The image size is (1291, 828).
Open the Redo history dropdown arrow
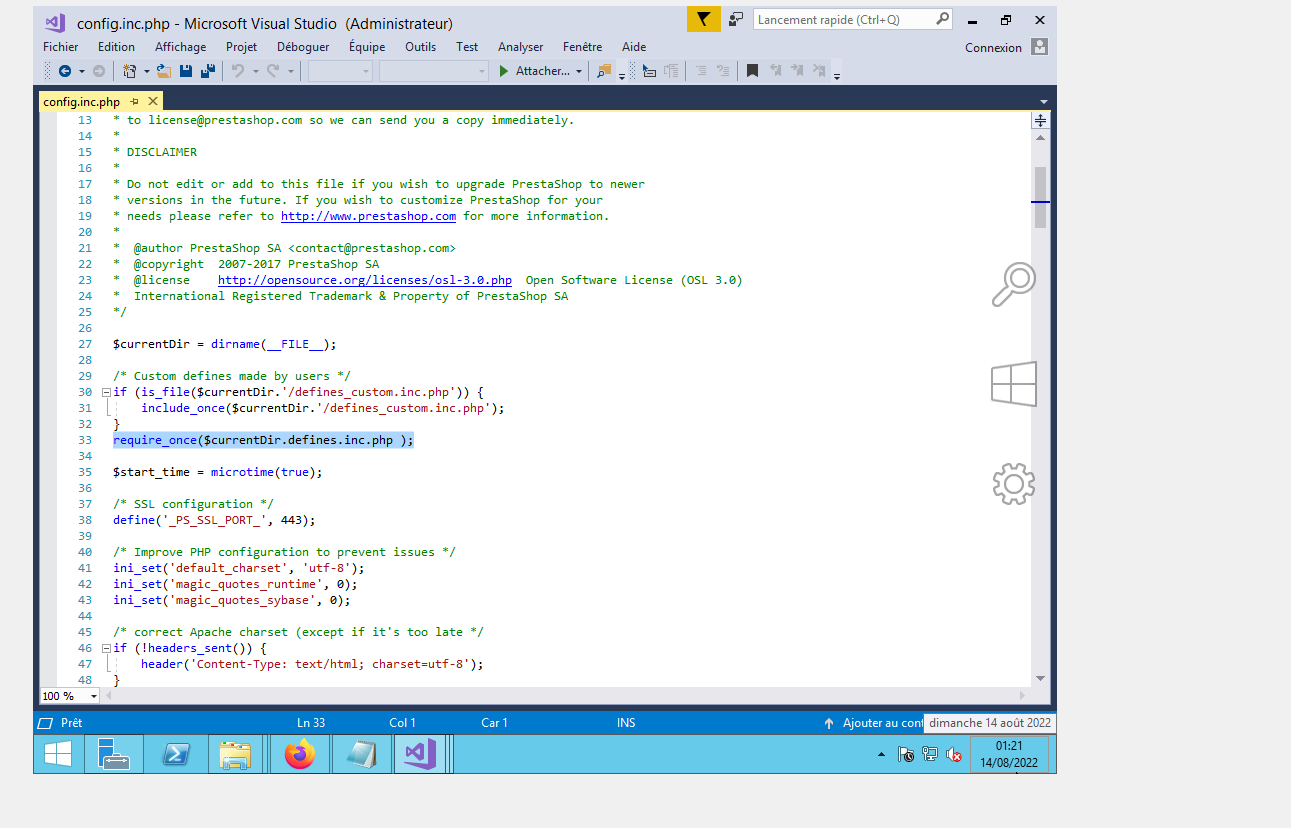click(x=291, y=71)
